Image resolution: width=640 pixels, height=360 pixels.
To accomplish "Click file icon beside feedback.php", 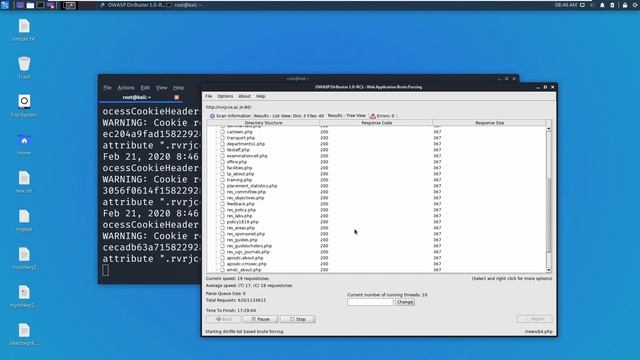I will click(222, 204).
